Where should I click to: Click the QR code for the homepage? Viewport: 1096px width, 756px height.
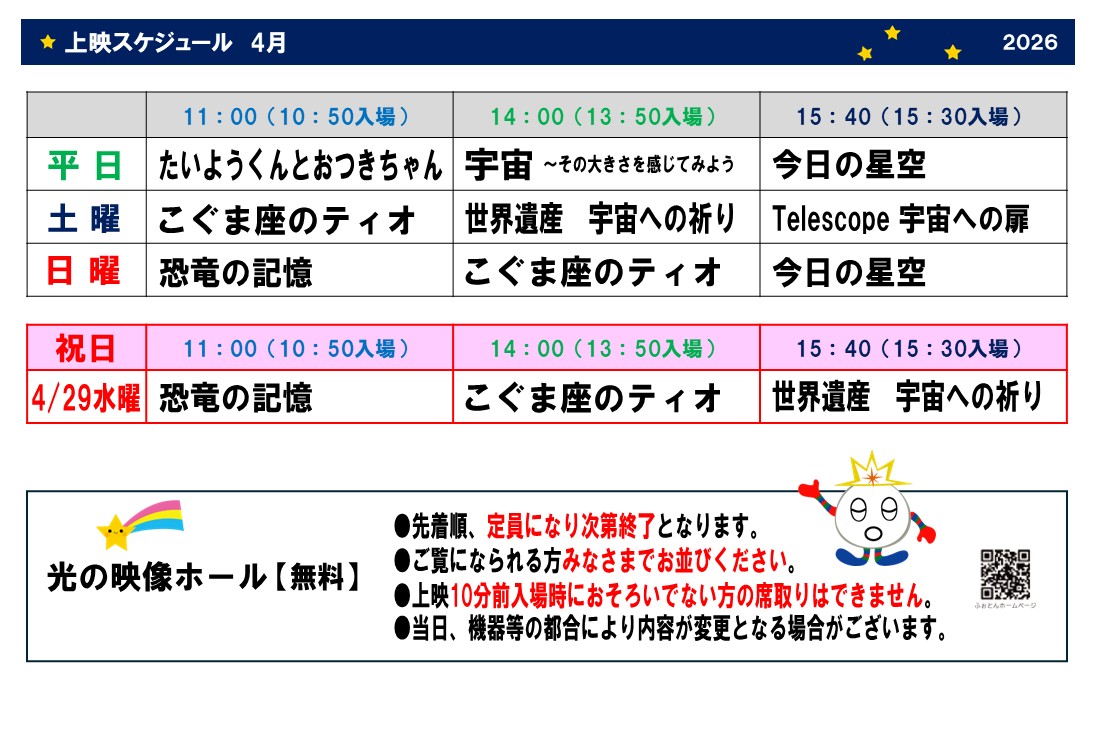coord(1004,574)
